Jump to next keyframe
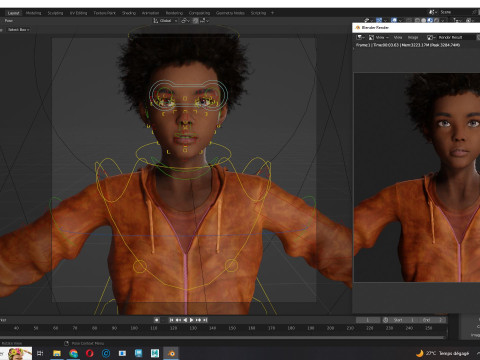This screenshot has width=480, height=360. (x=199, y=320)
